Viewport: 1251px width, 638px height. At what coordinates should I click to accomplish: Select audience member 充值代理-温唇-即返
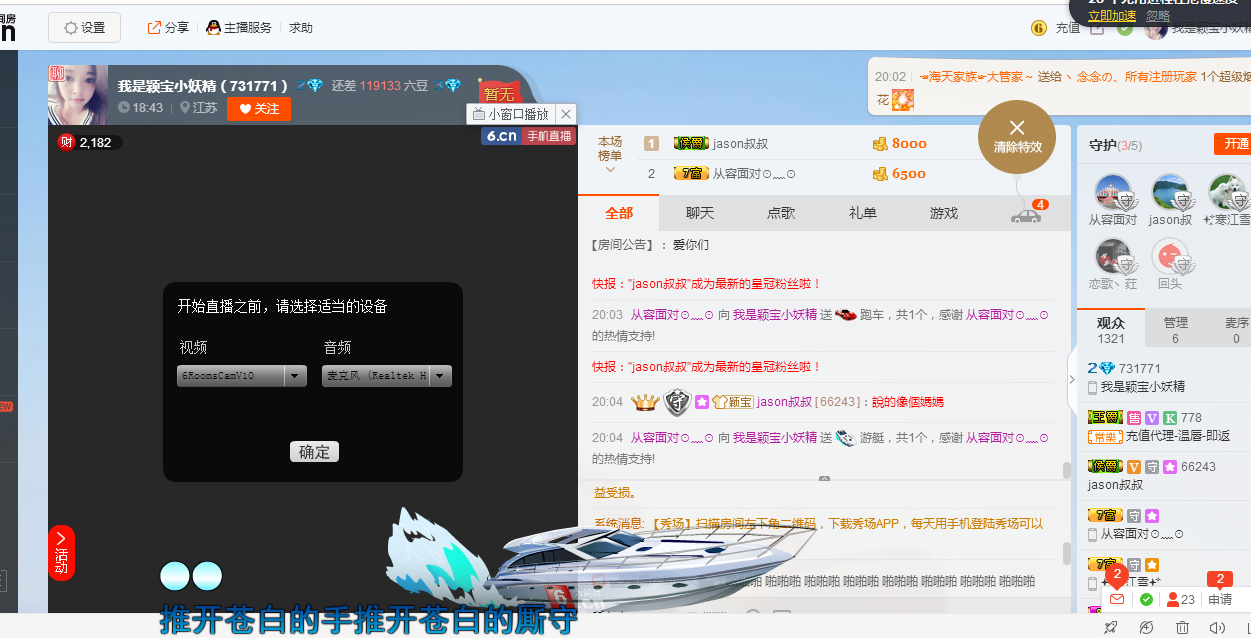tap(1165, 427)
